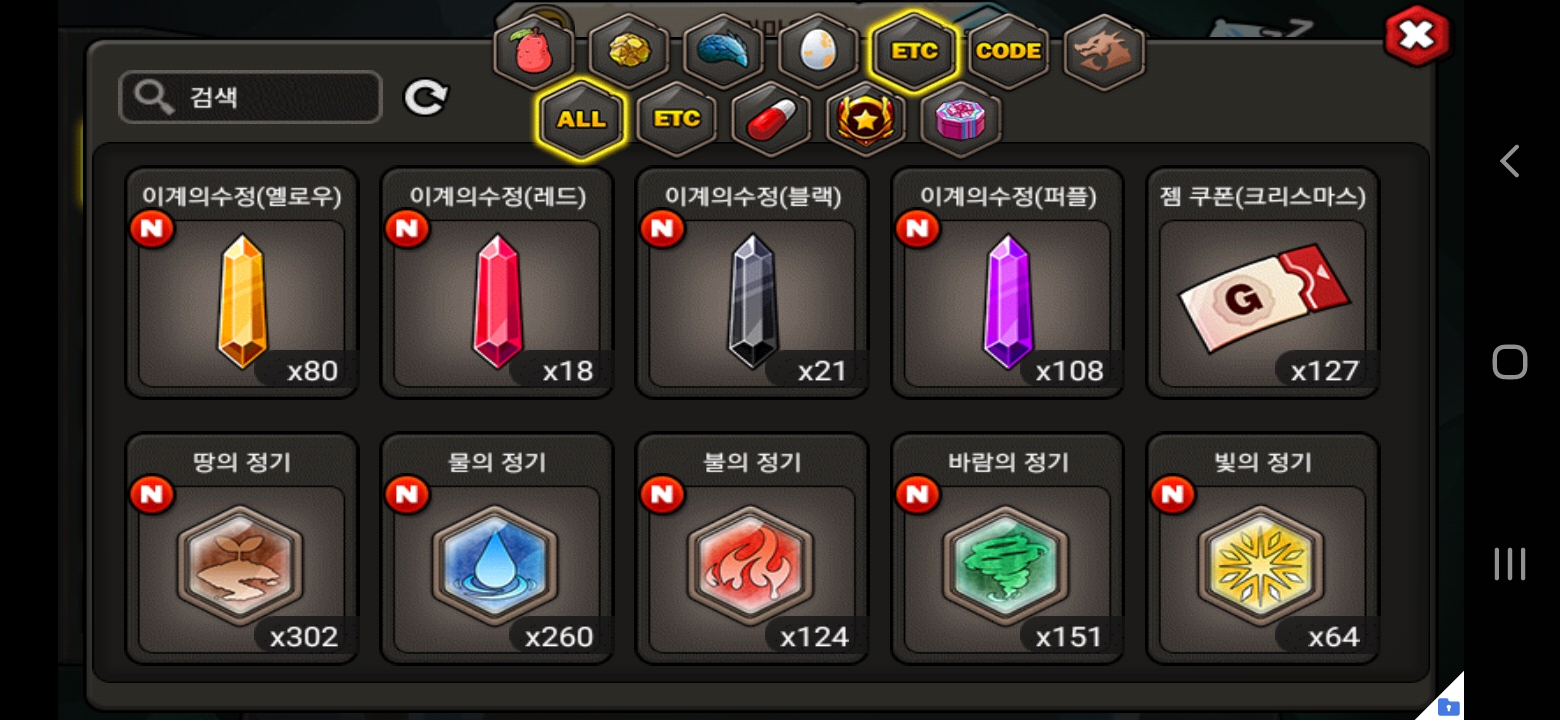The image size is (1560, 720).
Task: Select the ALL sub-filter
Action: pyautogui.click(x=581, y=119)
